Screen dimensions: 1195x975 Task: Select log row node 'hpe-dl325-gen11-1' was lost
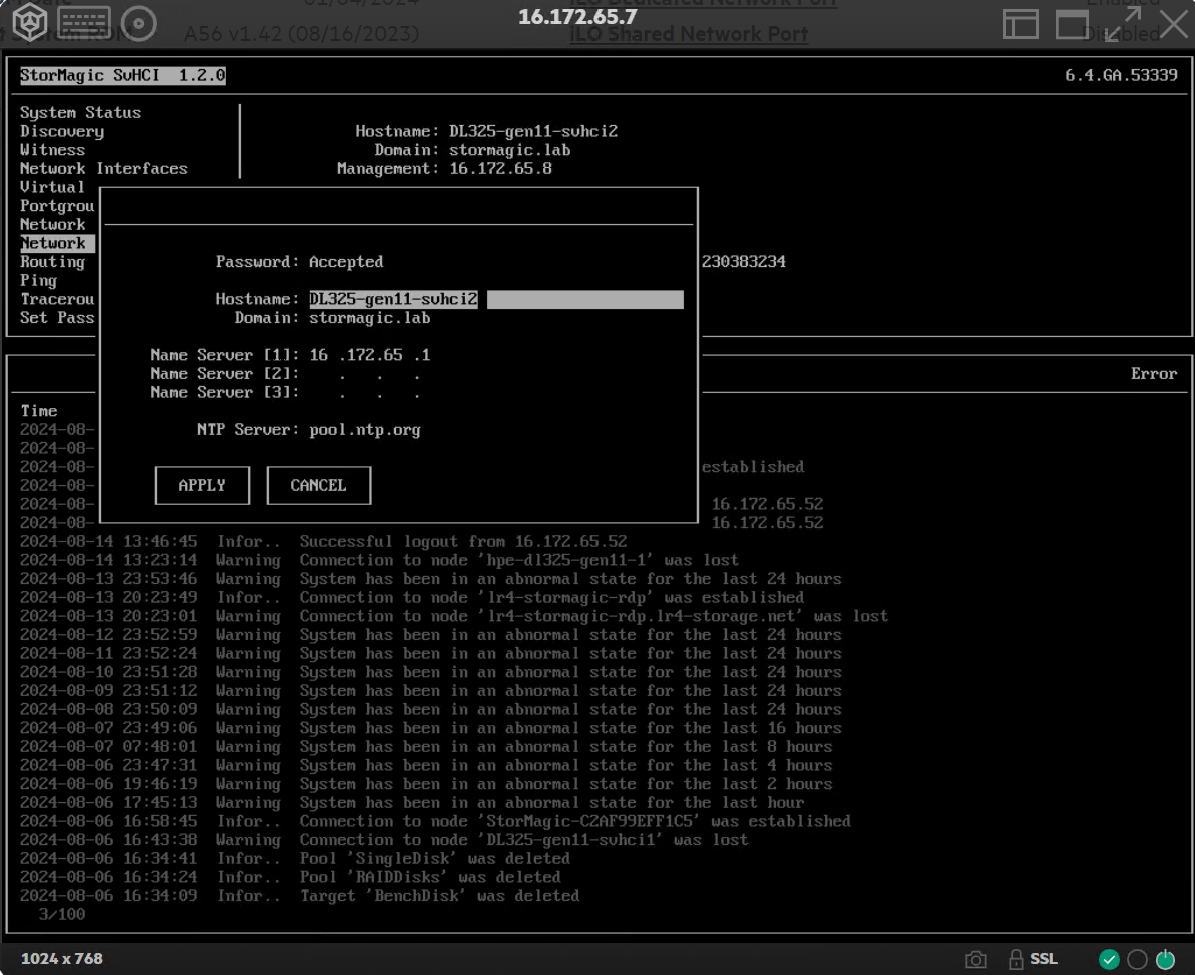pyautogui.click(x=380, y=560)
